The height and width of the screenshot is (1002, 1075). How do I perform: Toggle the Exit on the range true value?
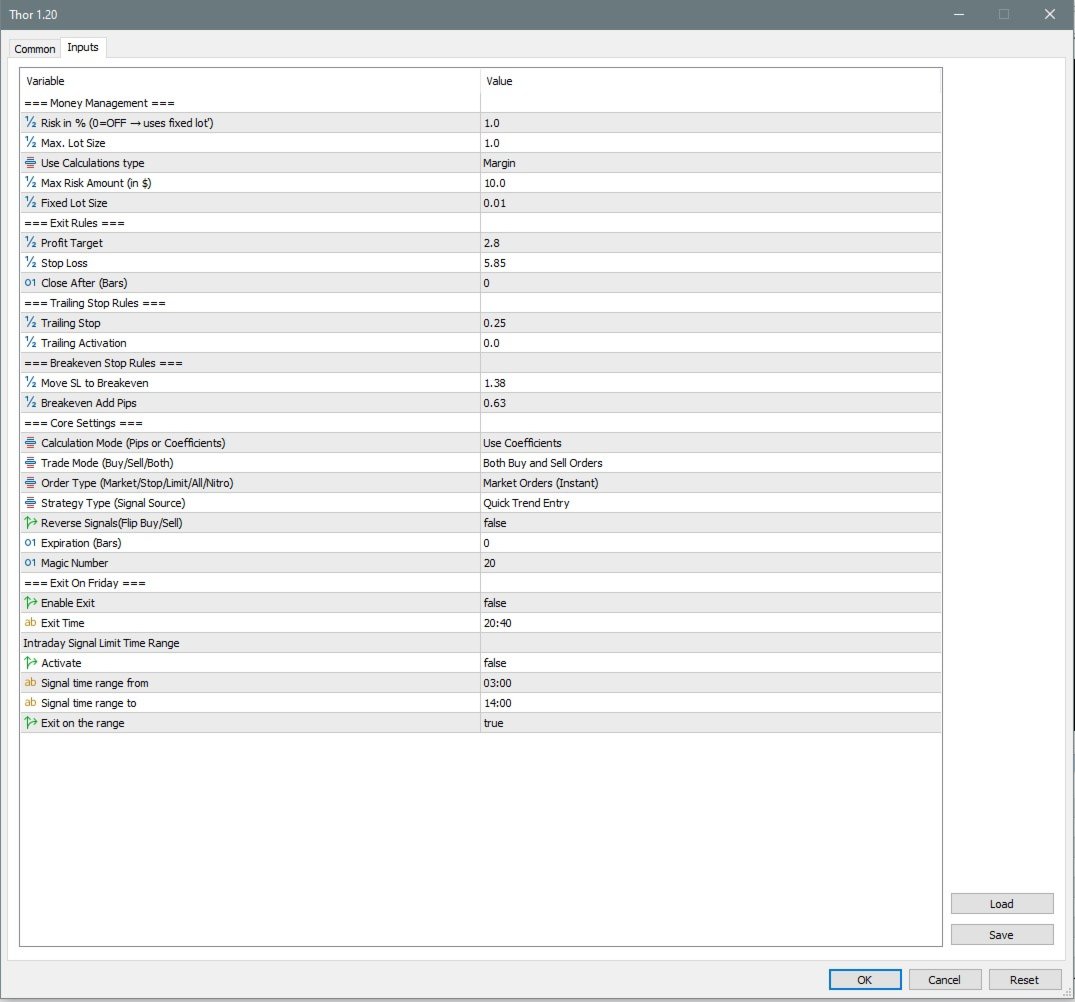[x=711, y=723]
